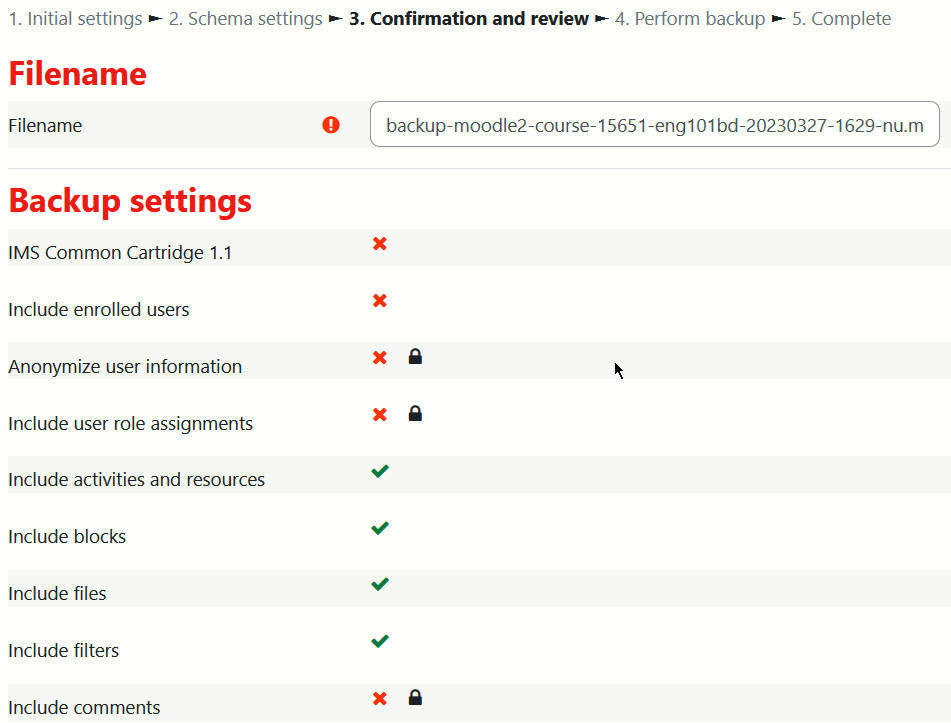The image size is (951, 723).
Task: Select step 3. Confirmation and review
Action: point(469,19)
